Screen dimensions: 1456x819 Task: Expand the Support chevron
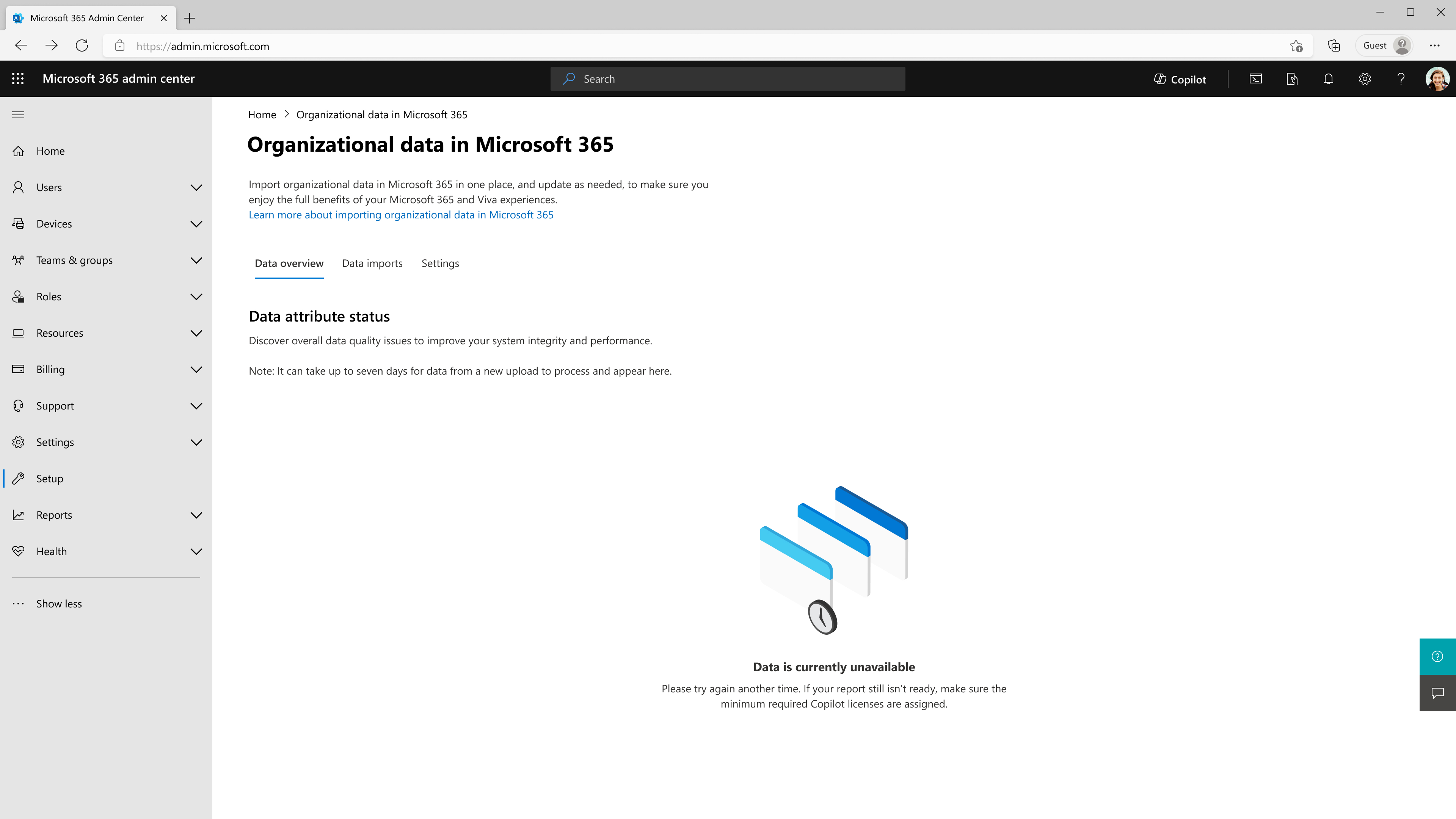[196, 406]
